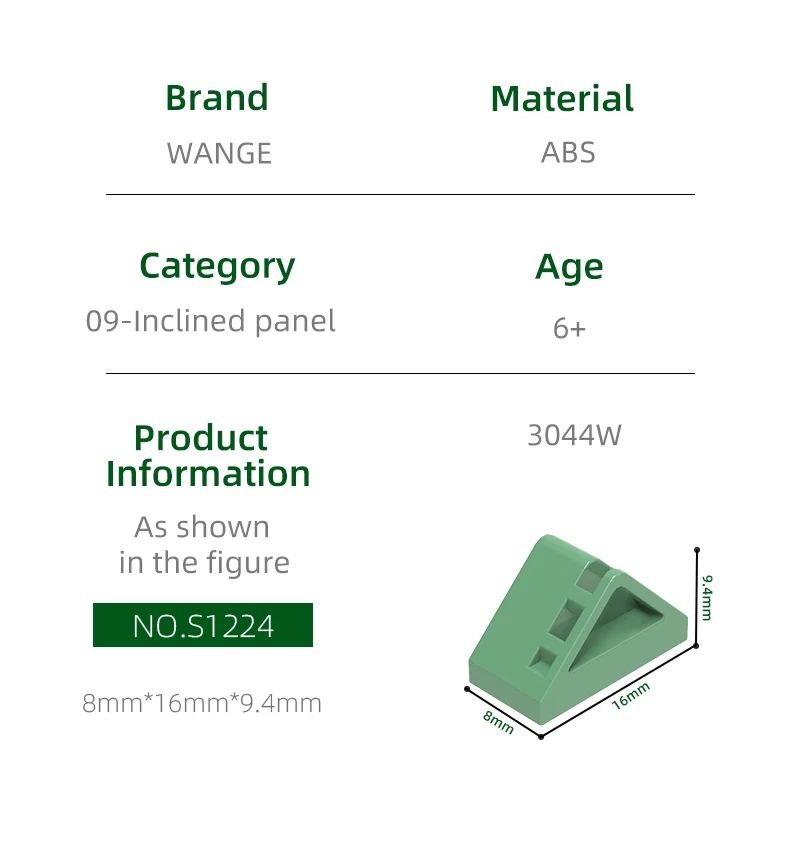Click the divider line below 09-Inclined panel

coord(400,373)
